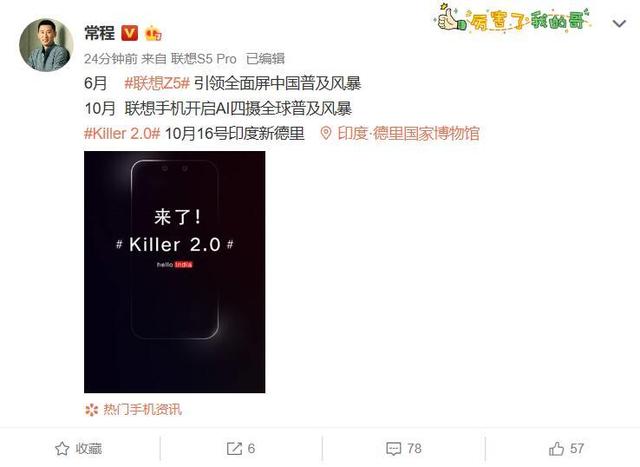Screen dimensions: 640x467
Task: Open the 联想S5 Pro source link
Action: click(x=204, y=59)
